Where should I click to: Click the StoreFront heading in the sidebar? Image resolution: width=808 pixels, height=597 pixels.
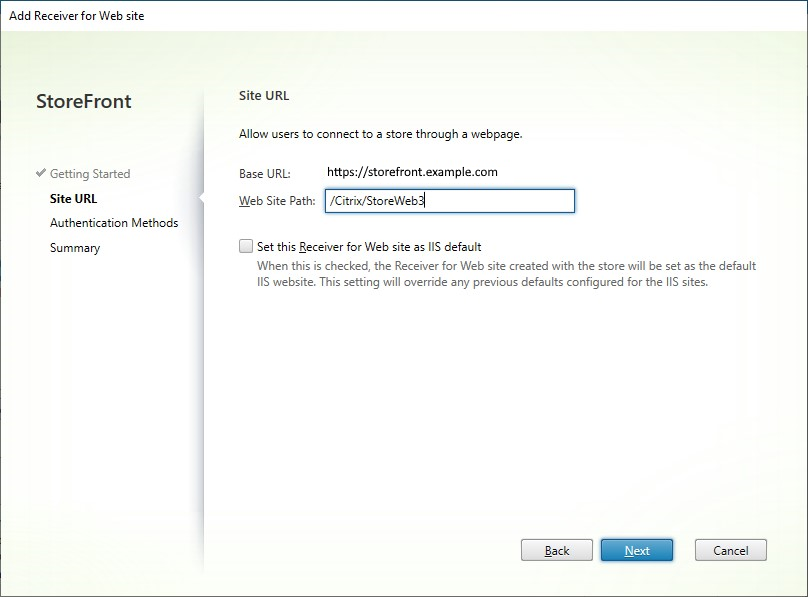pyautogui.click(x=84, y=101)
